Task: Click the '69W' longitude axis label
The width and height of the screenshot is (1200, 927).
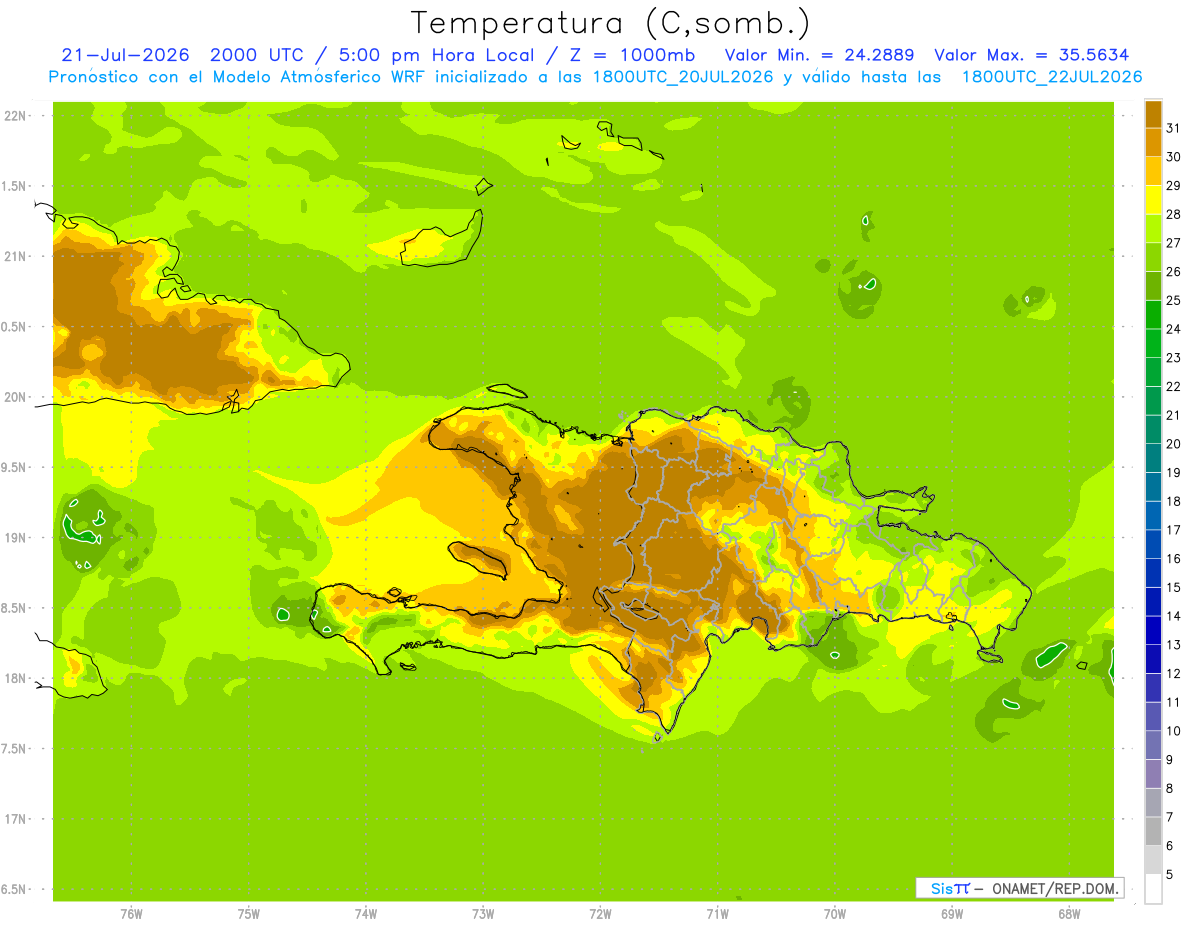Action: (x=952, y=914)
